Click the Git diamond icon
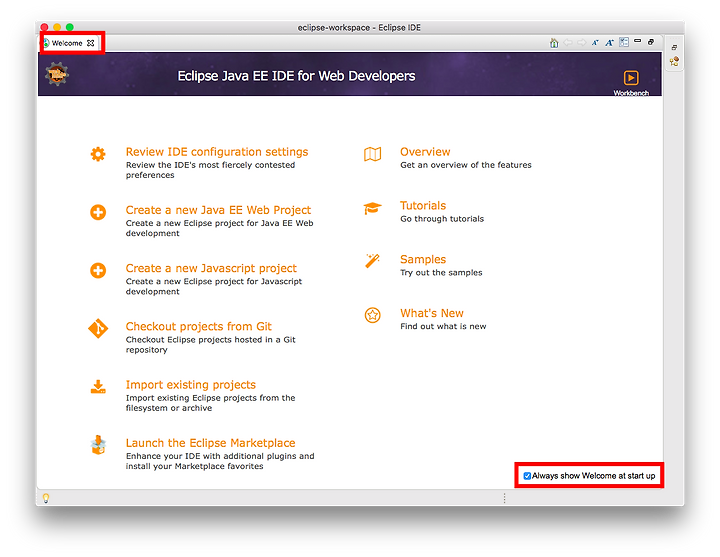The image size is (720, 557). click(98, 328)
